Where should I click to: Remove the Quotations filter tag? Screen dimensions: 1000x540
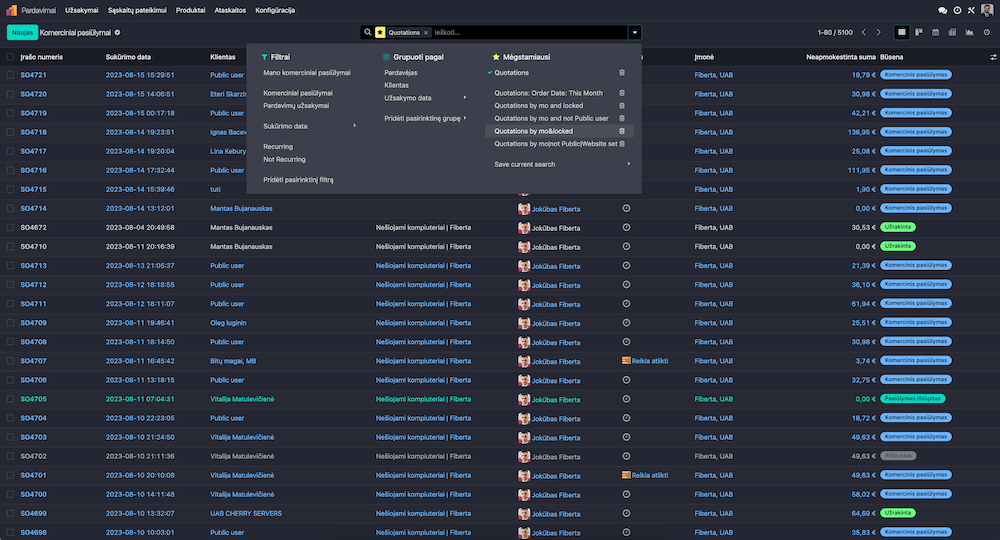click(426, 32)
